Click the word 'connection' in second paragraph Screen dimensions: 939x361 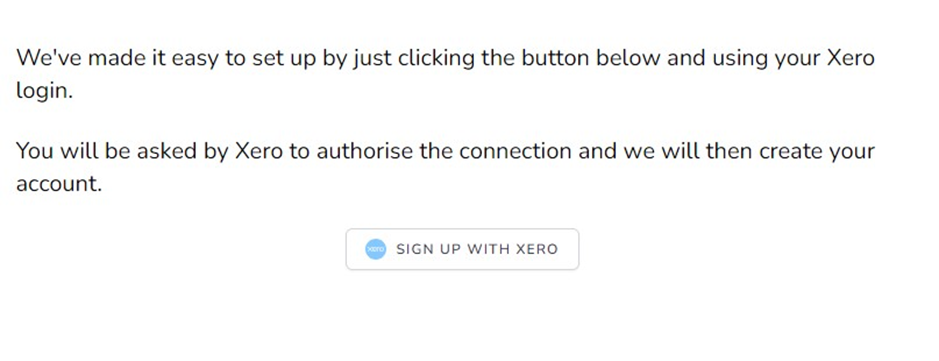515,150
